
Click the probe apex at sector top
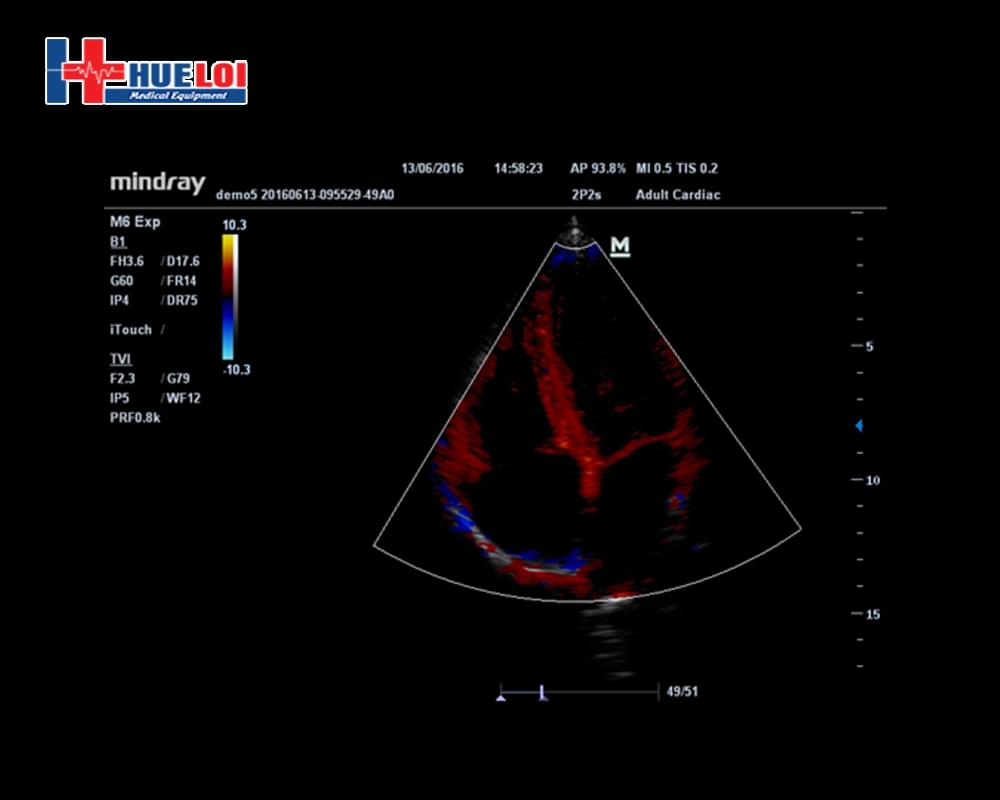coord(574,236)
